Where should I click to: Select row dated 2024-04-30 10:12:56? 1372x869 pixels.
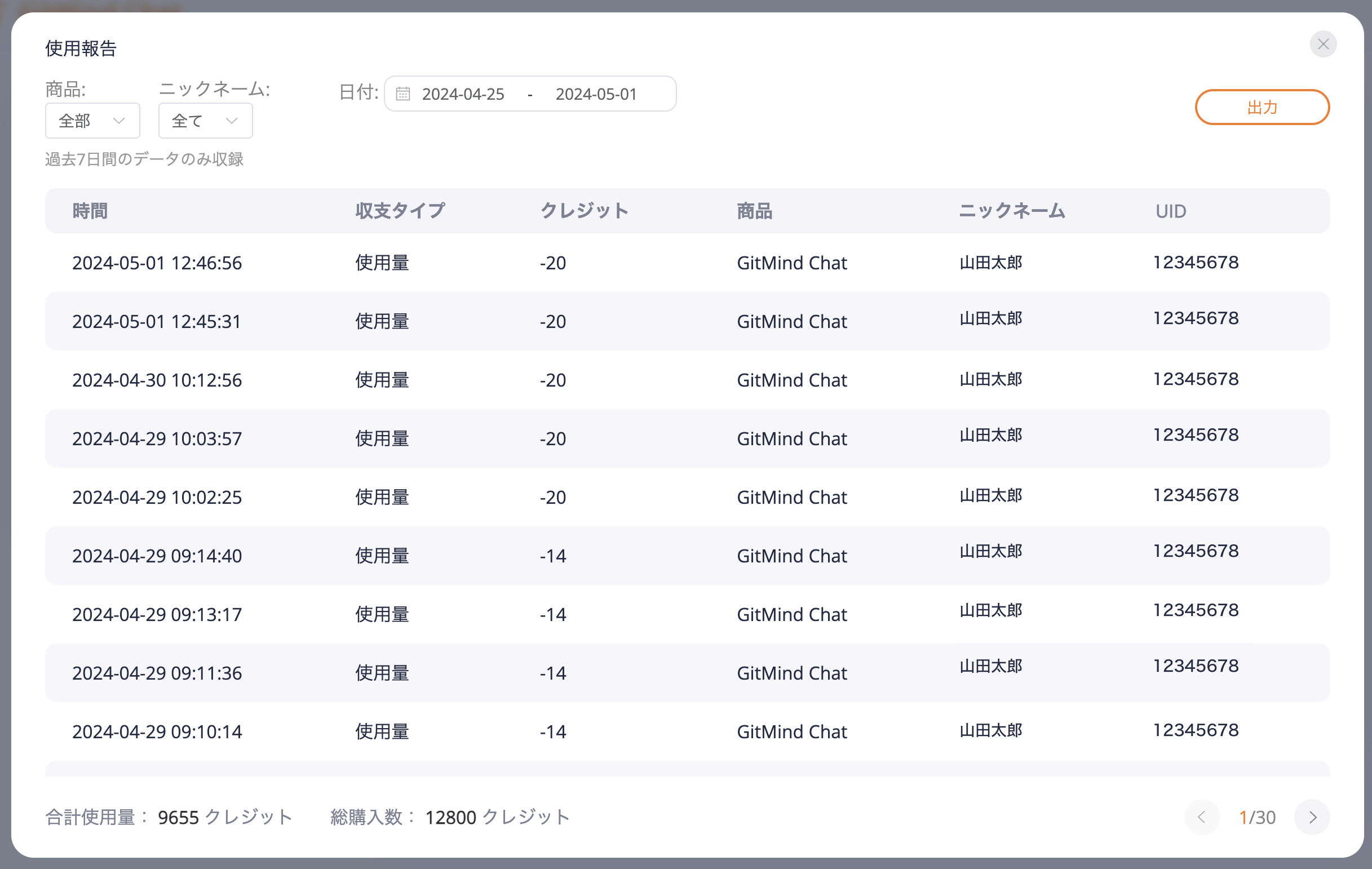157,380
